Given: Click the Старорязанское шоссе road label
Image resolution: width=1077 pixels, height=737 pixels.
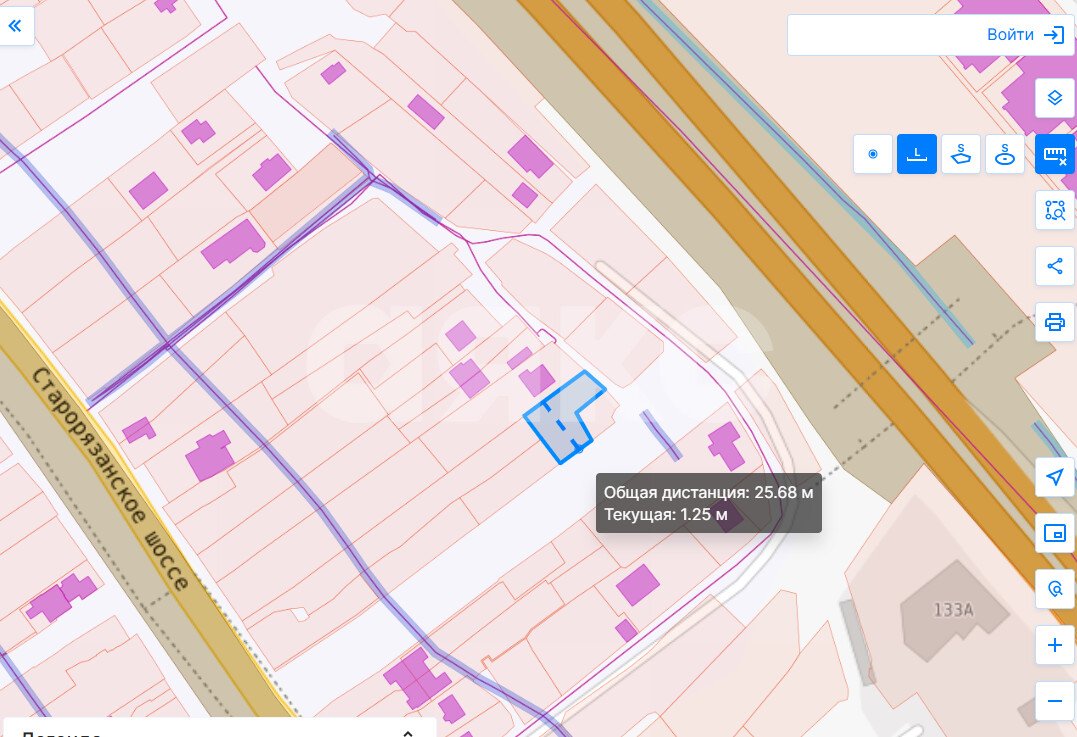Looking at the screenshot, I should (x=111, y=480).
